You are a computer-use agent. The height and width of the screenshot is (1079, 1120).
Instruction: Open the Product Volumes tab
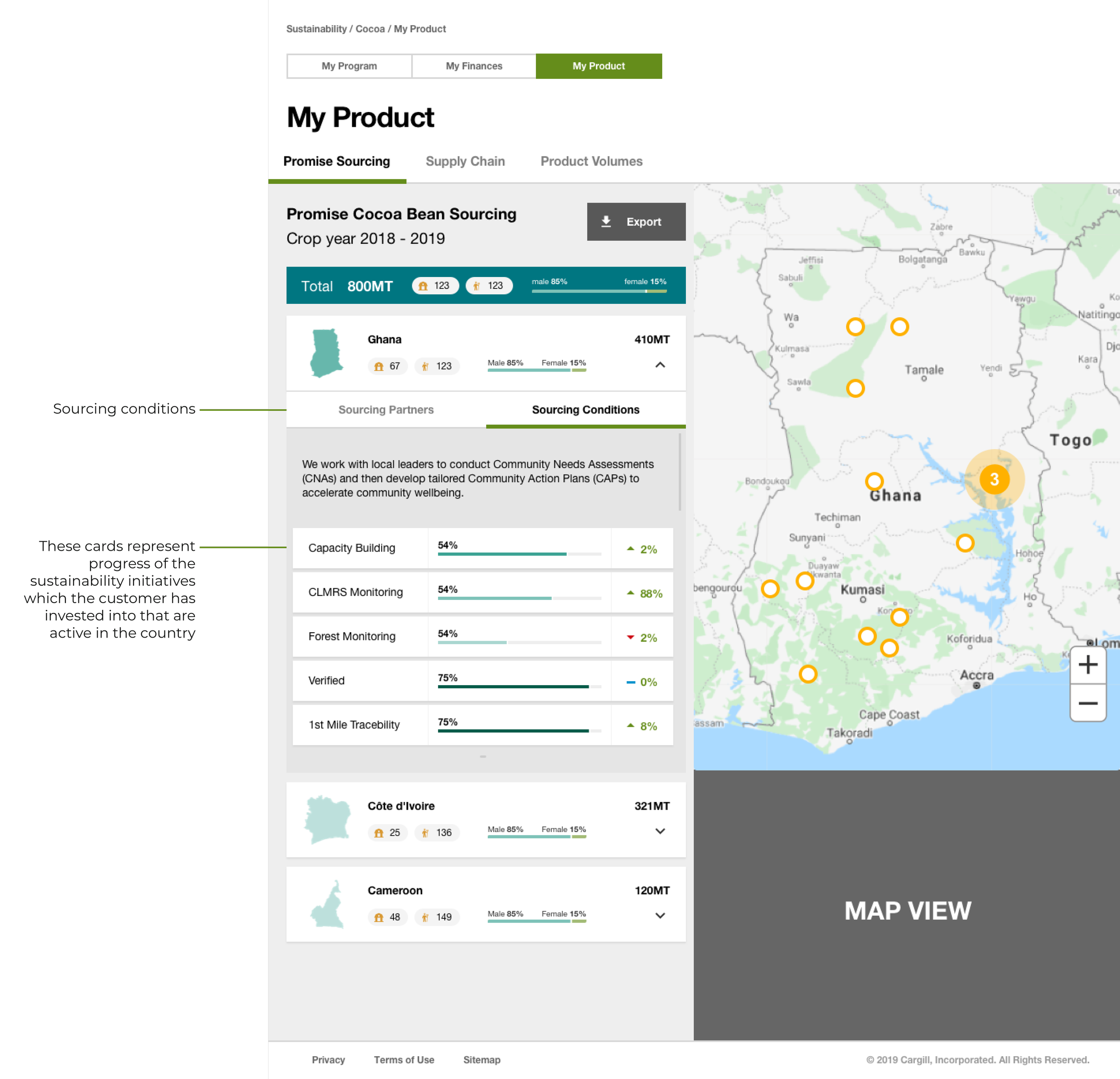591,162
